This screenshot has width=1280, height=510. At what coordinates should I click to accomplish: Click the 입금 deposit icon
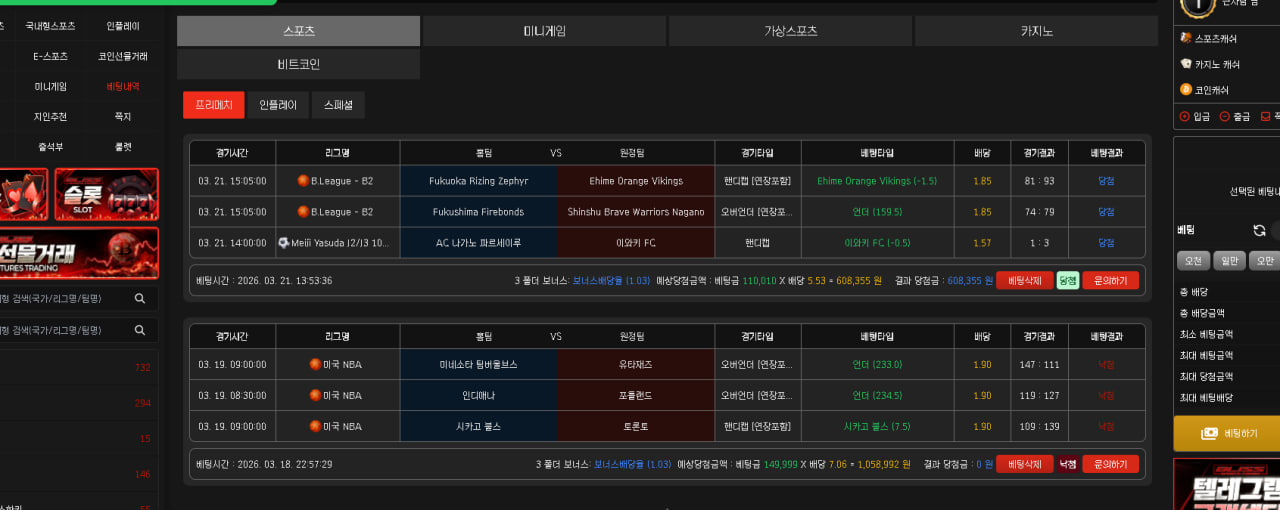coord(1185,116)
